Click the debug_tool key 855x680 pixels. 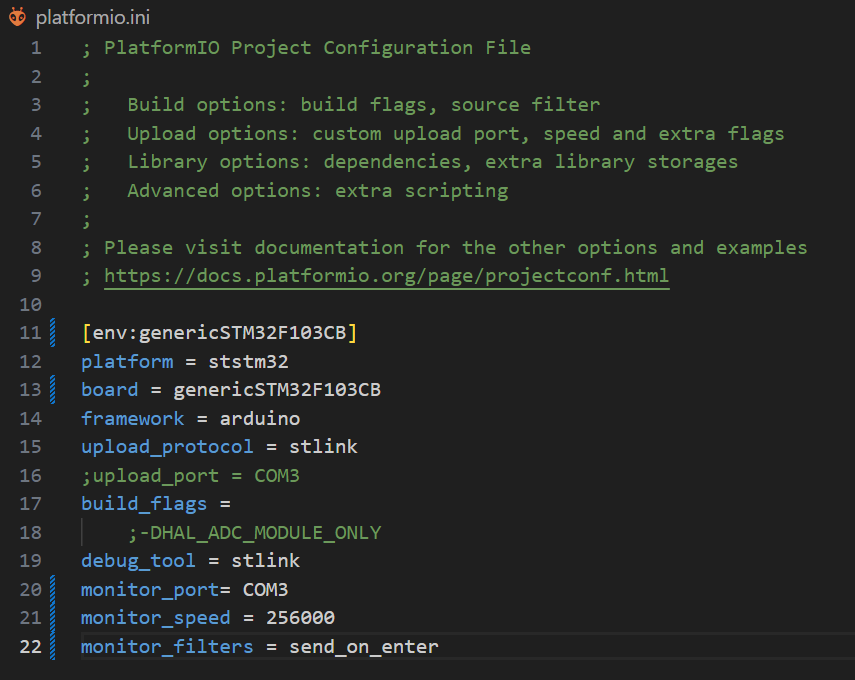138,561
